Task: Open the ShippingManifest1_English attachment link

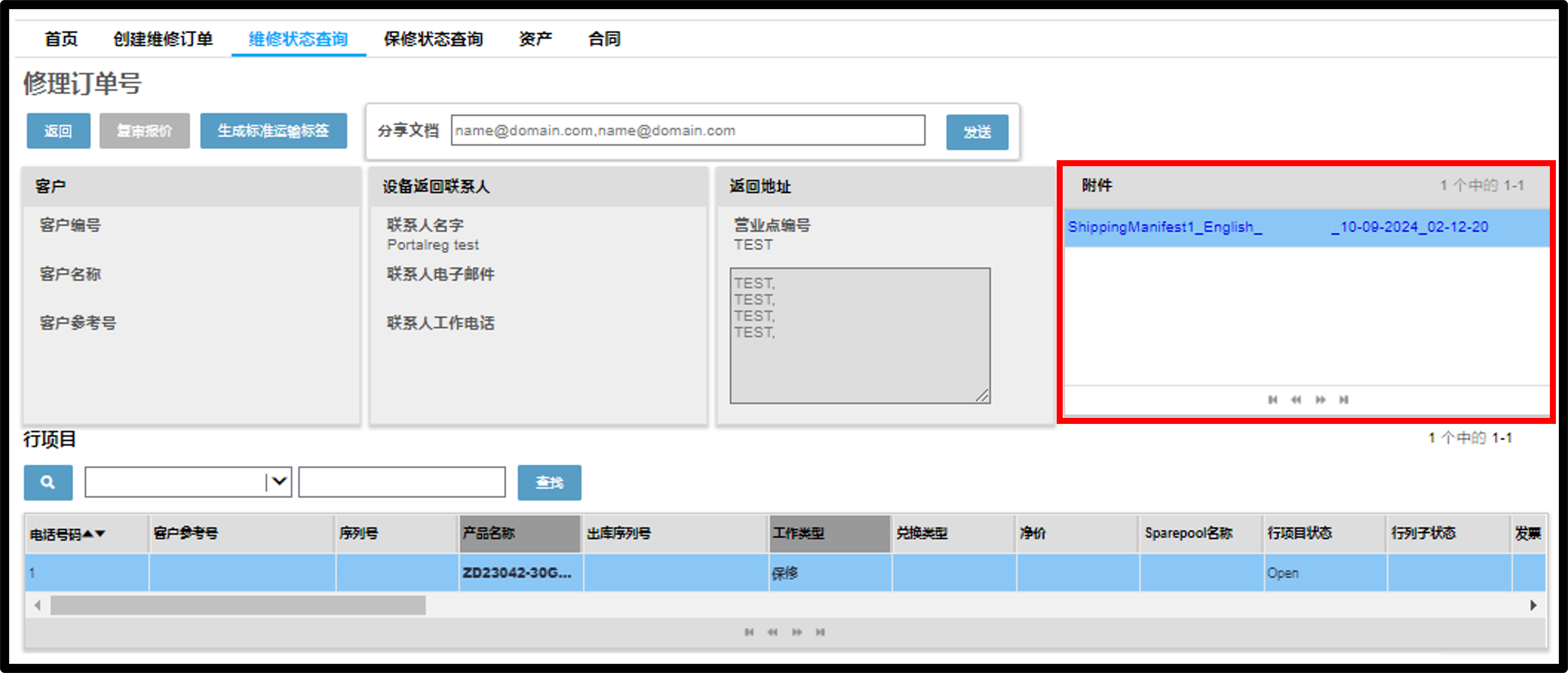Action: point(1278,227)
